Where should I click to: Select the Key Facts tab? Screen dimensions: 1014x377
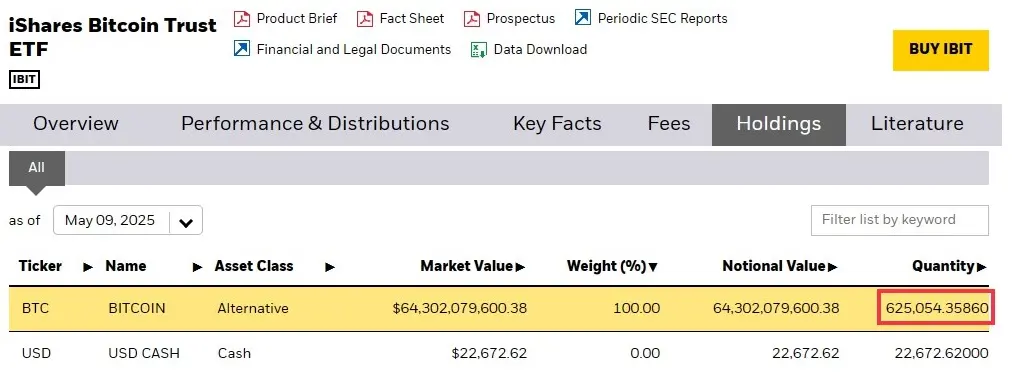(x=557, y=124)
